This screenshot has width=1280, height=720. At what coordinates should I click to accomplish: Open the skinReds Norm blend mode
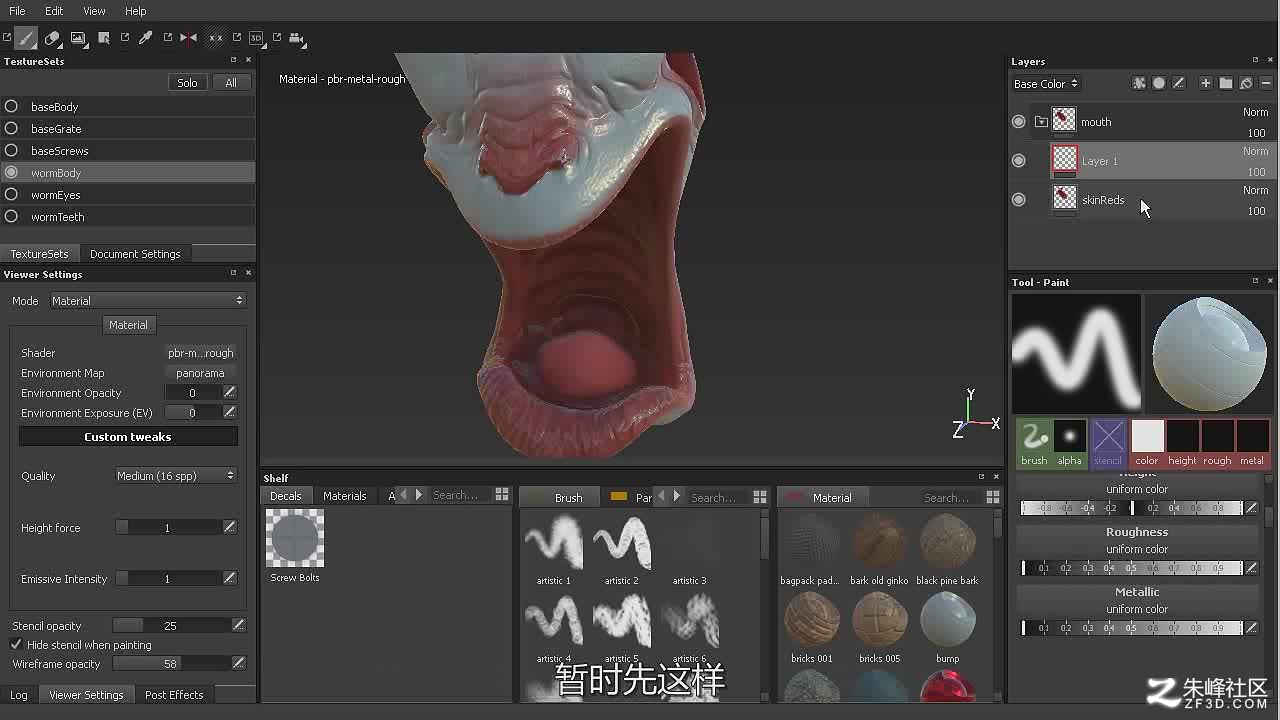(1255, 190)
